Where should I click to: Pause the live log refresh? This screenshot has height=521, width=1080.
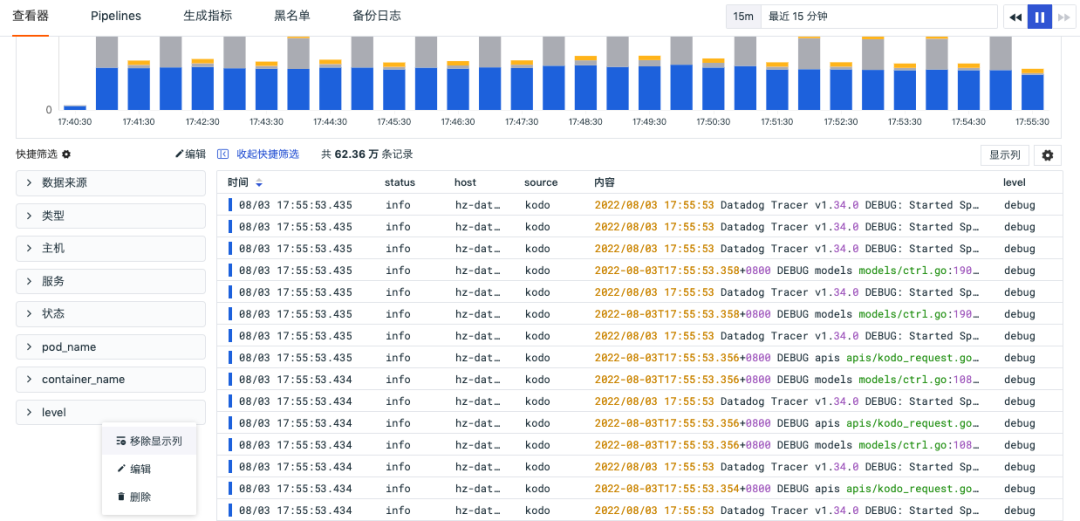[1039, 17]
